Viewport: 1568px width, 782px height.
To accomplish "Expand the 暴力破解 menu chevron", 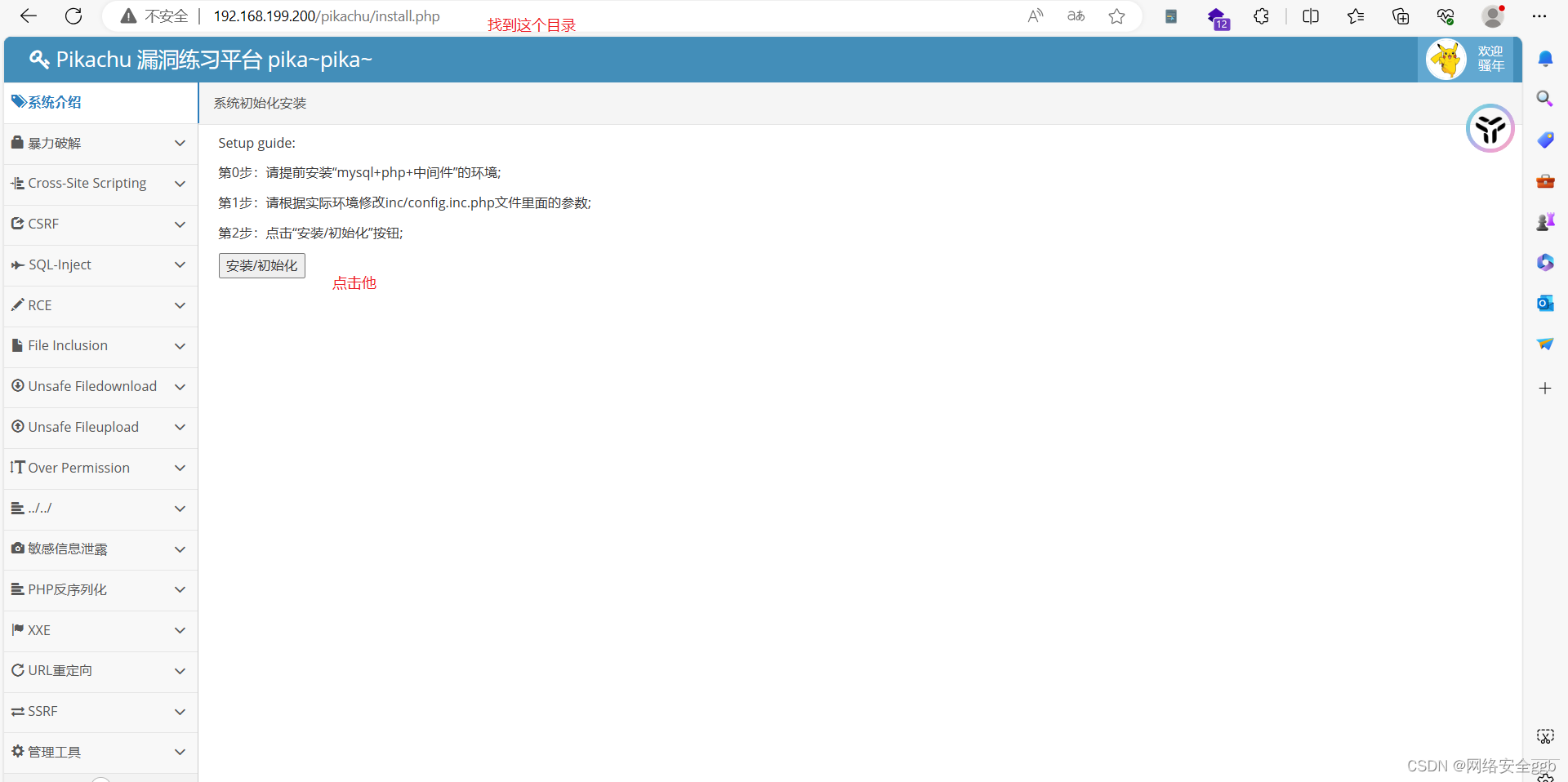I will [180, 143].
